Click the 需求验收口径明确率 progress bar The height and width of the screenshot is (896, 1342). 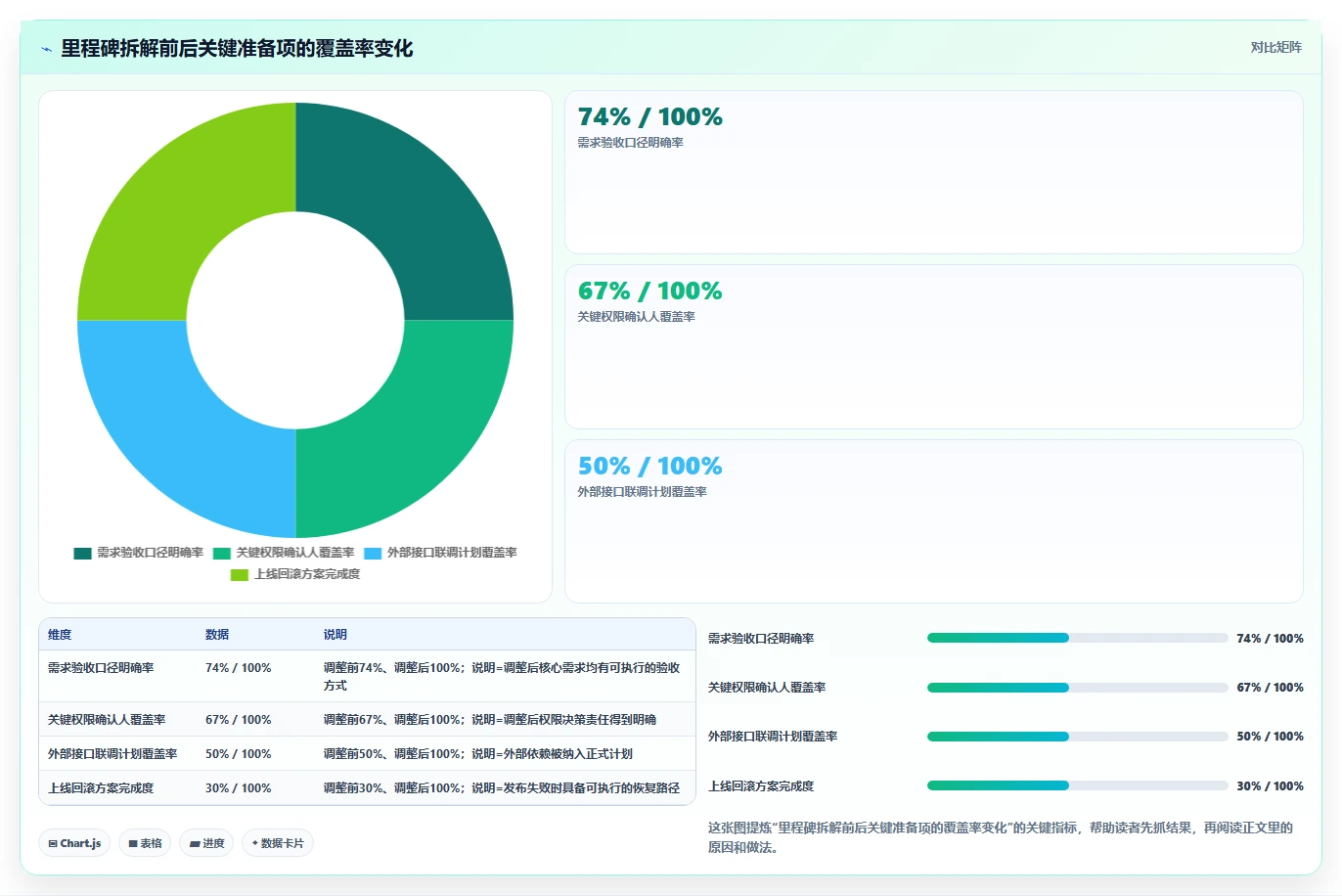(x=1077, y=638)
